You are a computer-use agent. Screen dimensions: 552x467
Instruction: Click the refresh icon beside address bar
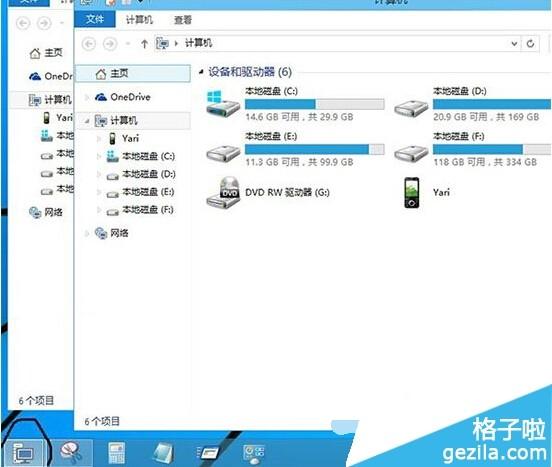(531, 44)
